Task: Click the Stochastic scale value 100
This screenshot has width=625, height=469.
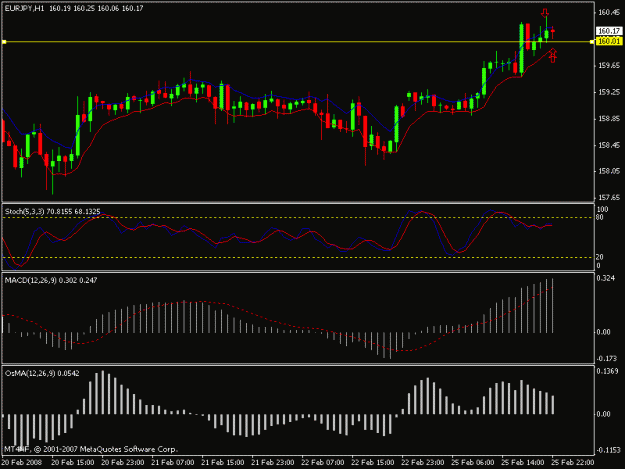Action: pos(602,209)
